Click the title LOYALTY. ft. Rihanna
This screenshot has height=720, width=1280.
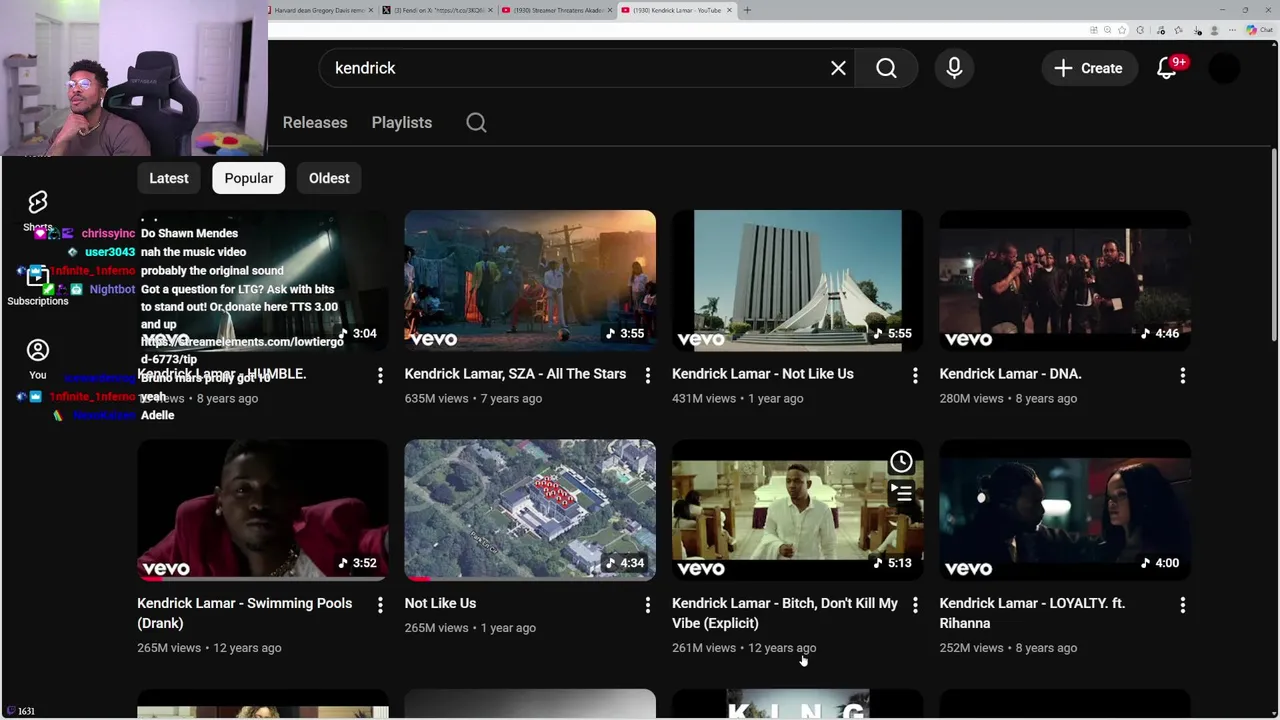click(1032, 613)
